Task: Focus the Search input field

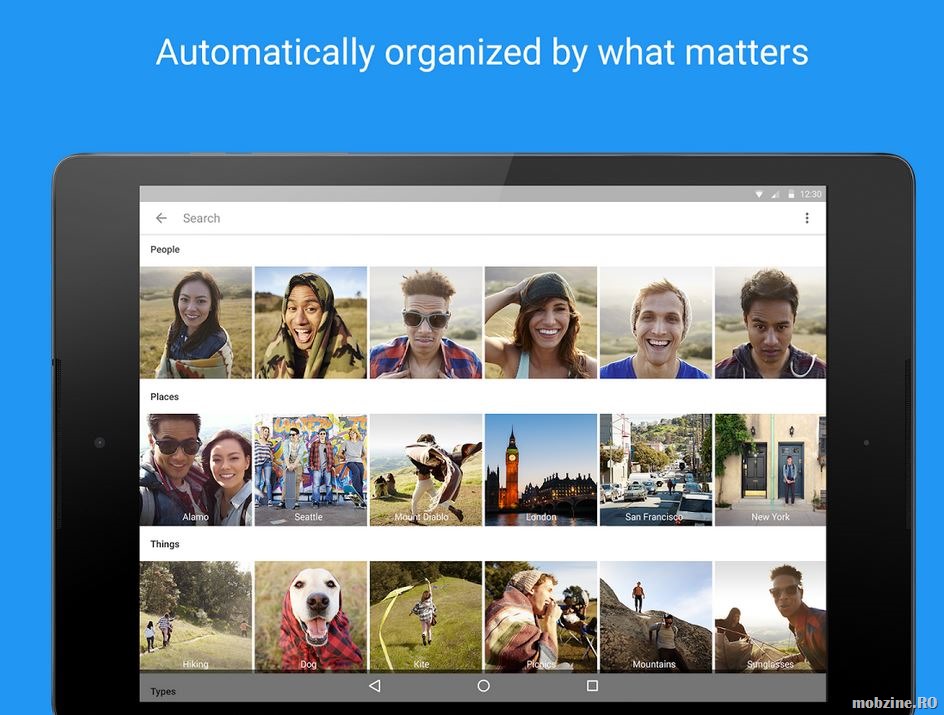Action: (x=482, y=218)
